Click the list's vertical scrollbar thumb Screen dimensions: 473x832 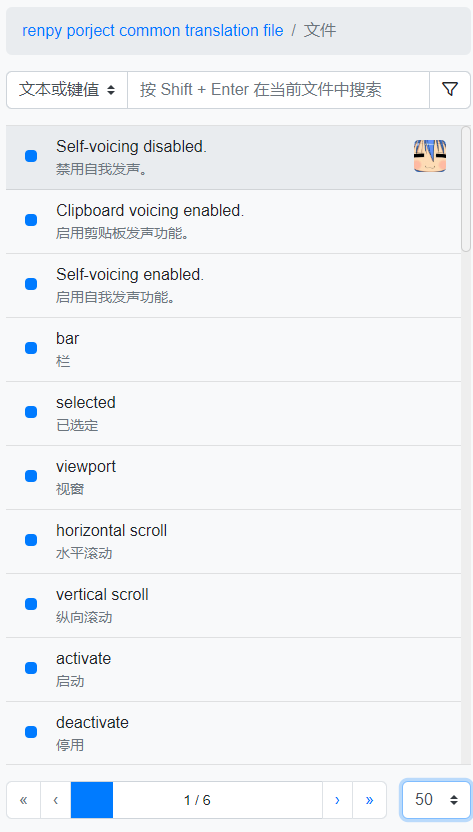point(466,188)
